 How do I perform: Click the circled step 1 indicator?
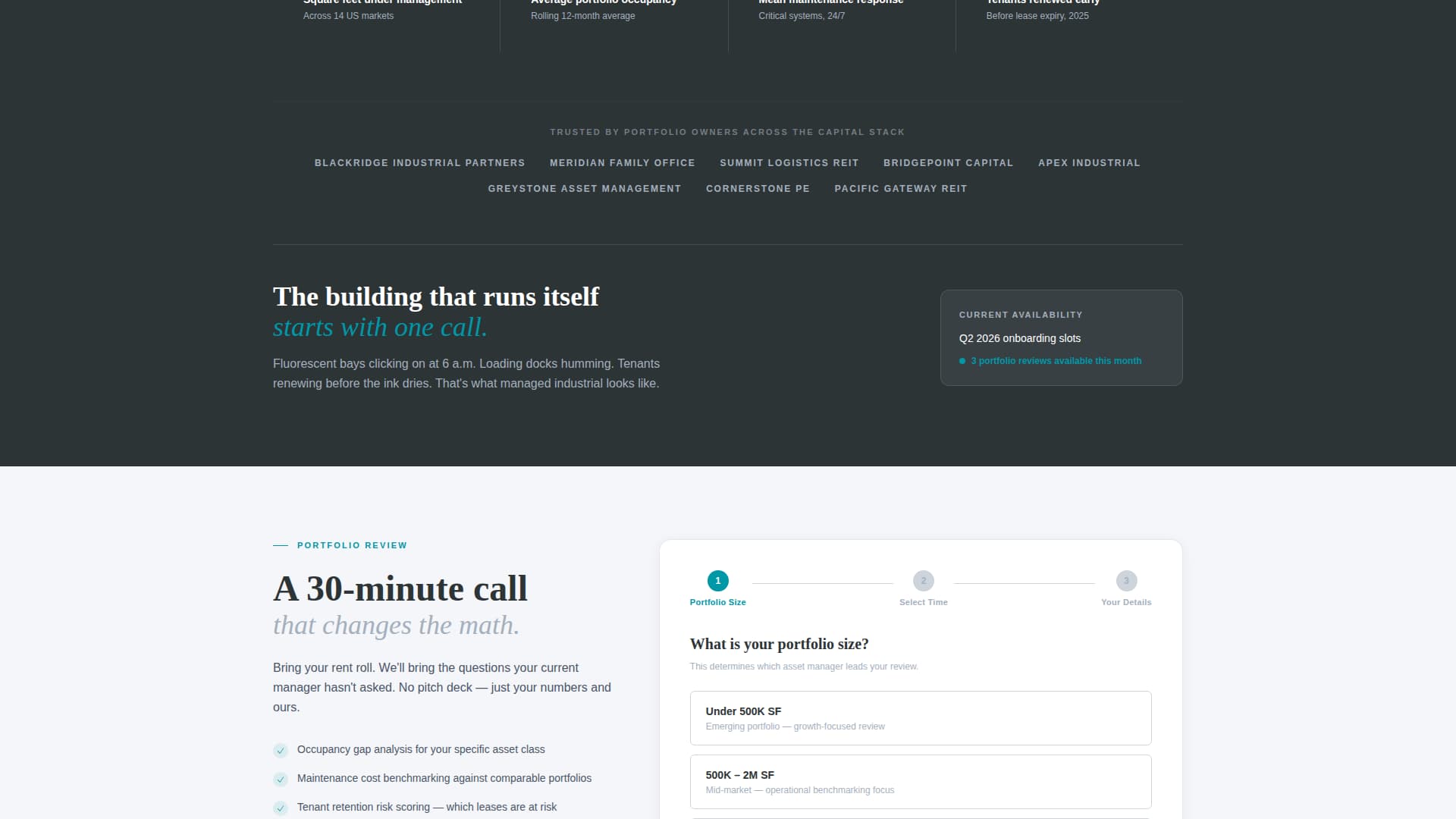pos(717,580)
